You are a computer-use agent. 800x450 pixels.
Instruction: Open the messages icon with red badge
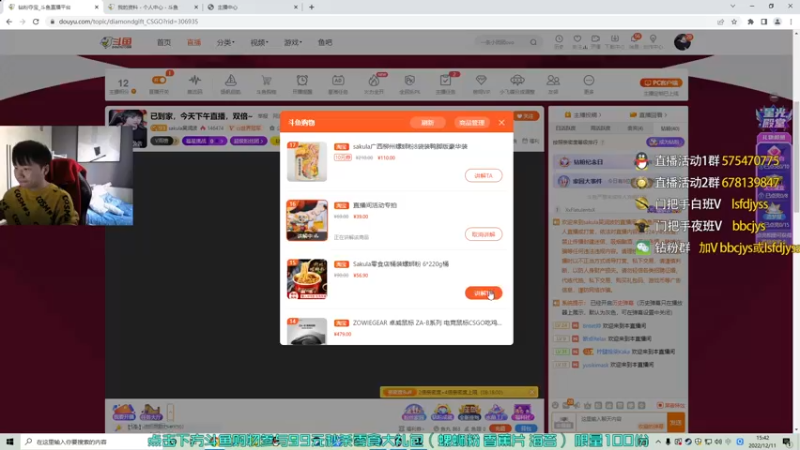[x=634, y=41]
